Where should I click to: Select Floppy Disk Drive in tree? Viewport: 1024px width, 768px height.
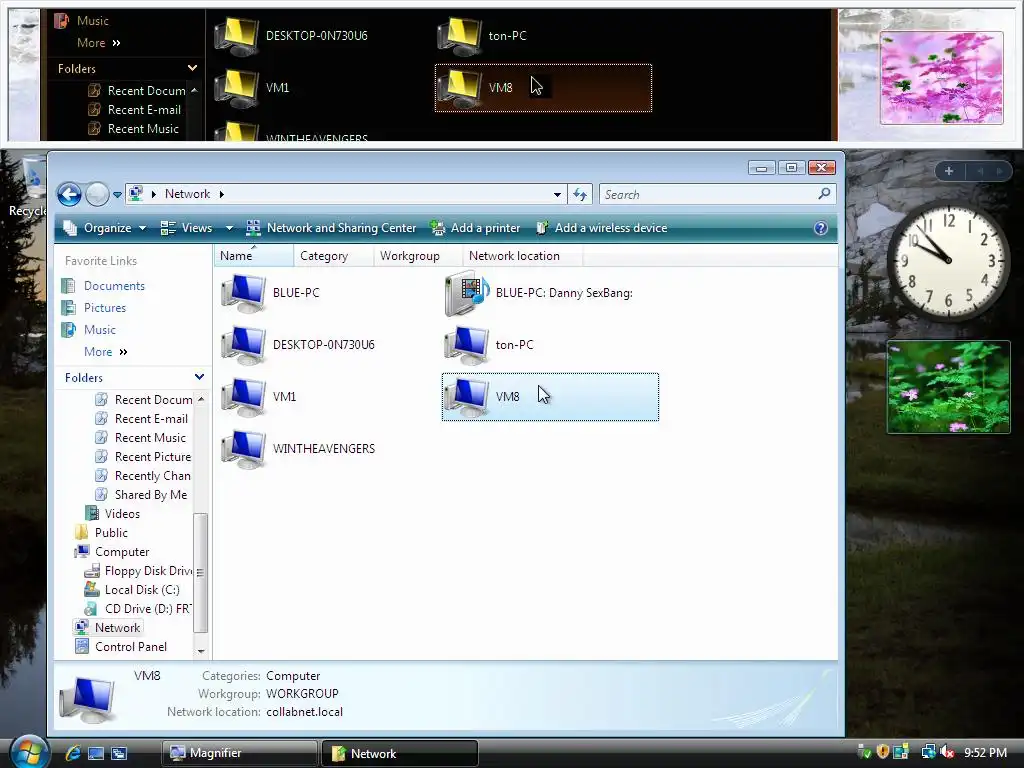coord(138,571)
